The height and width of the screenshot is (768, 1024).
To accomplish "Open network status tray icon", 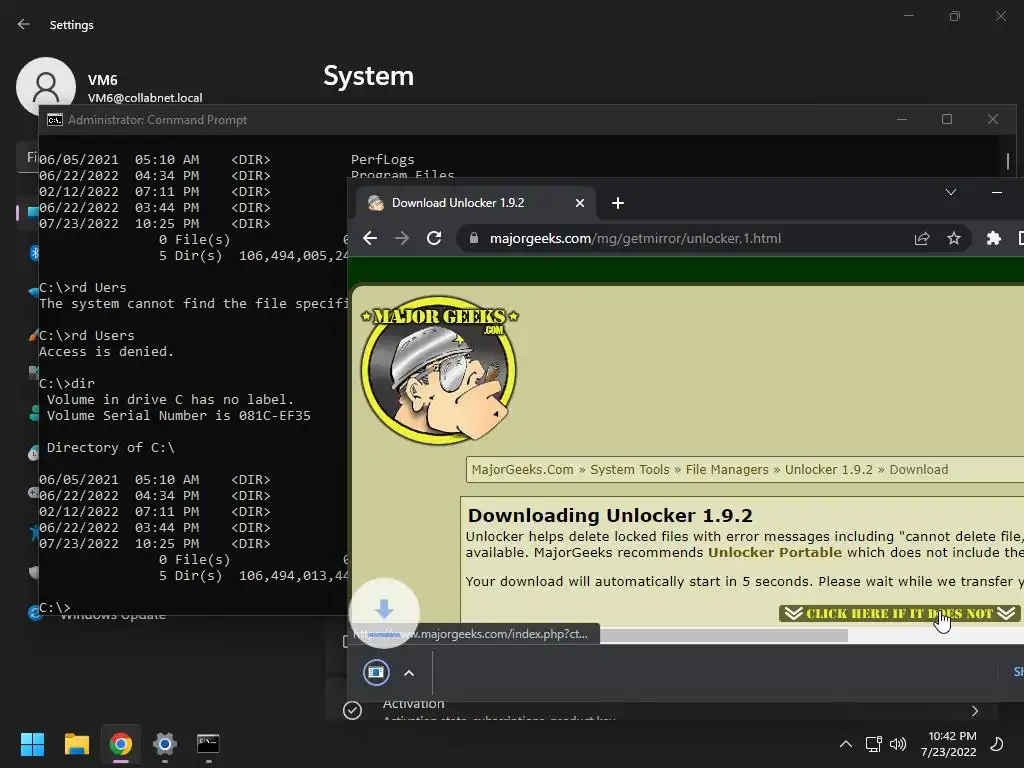I will 873,744.
